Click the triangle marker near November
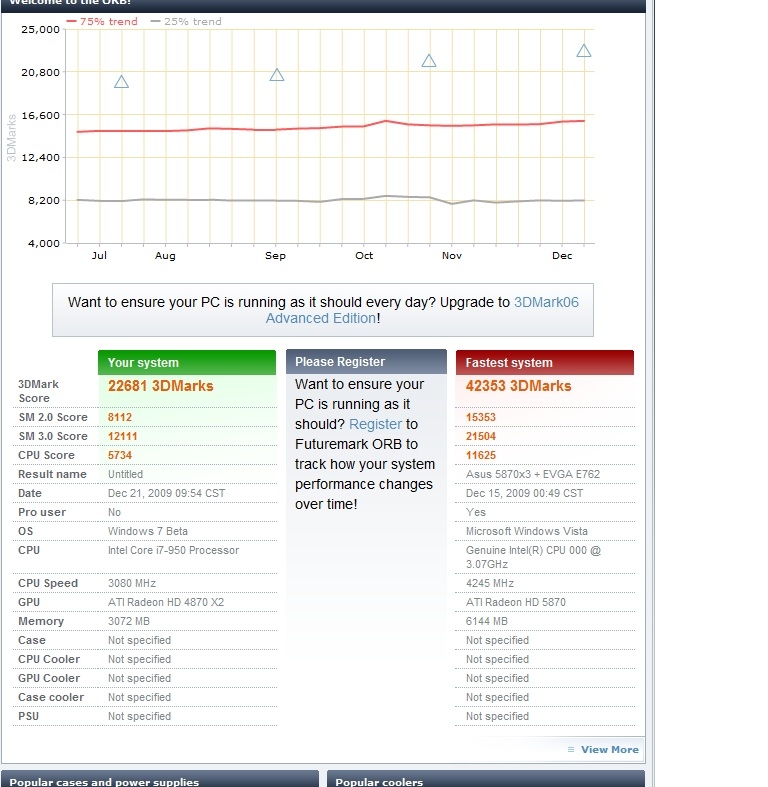 429,61
